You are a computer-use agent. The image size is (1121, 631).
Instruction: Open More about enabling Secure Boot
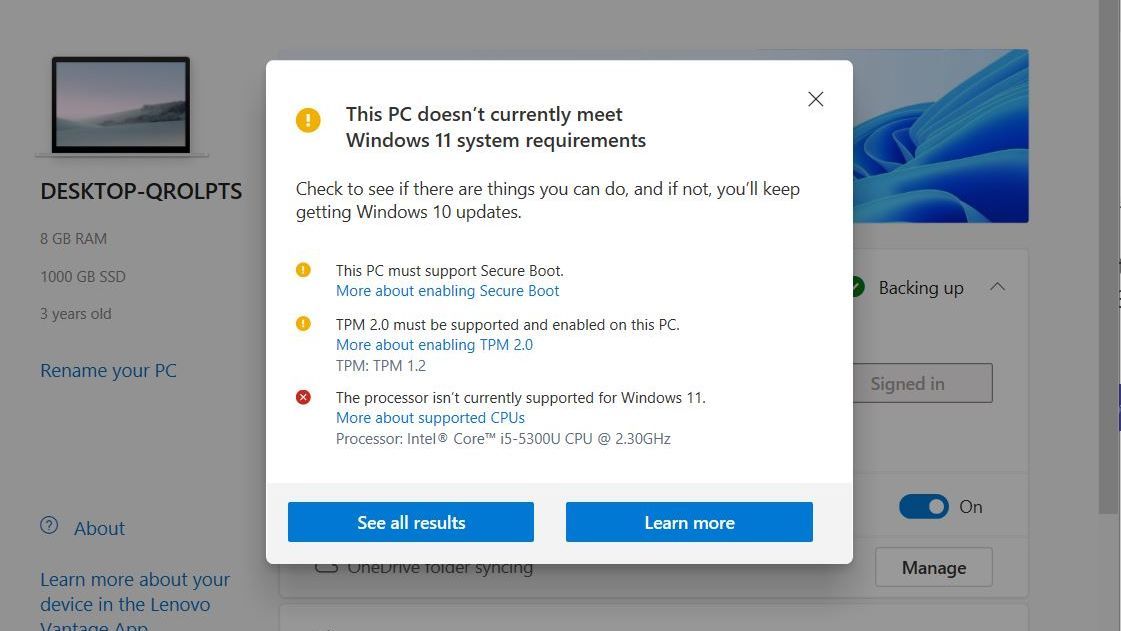(x=447, y=290)
